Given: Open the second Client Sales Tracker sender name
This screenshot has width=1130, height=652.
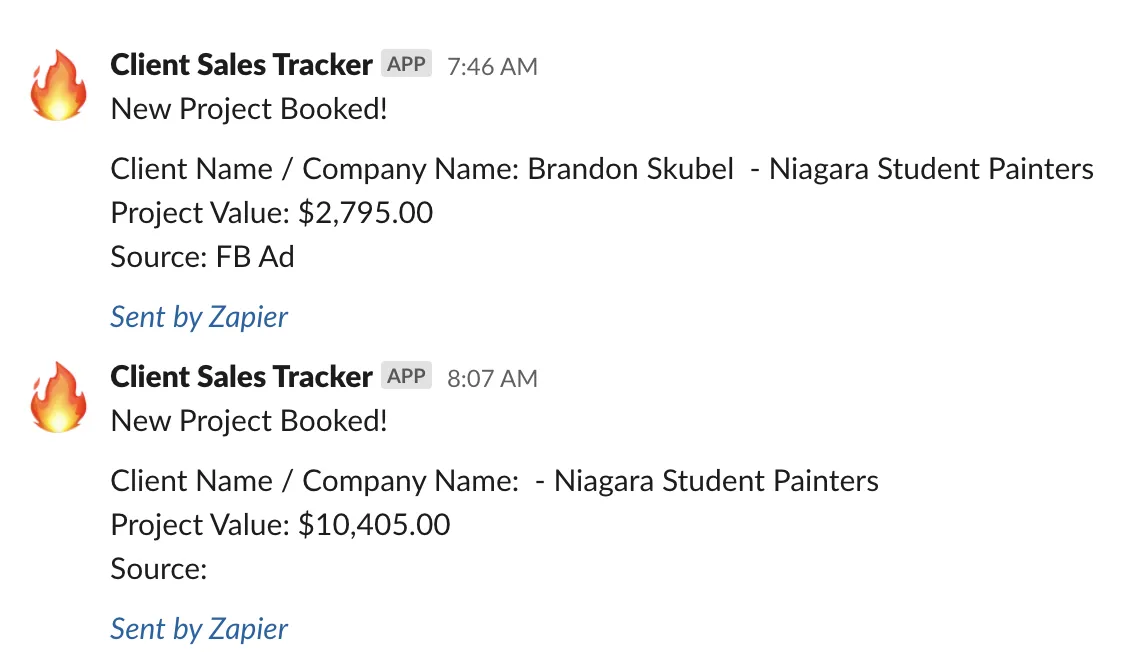Looking at the screenshot, I should (241, 377).
